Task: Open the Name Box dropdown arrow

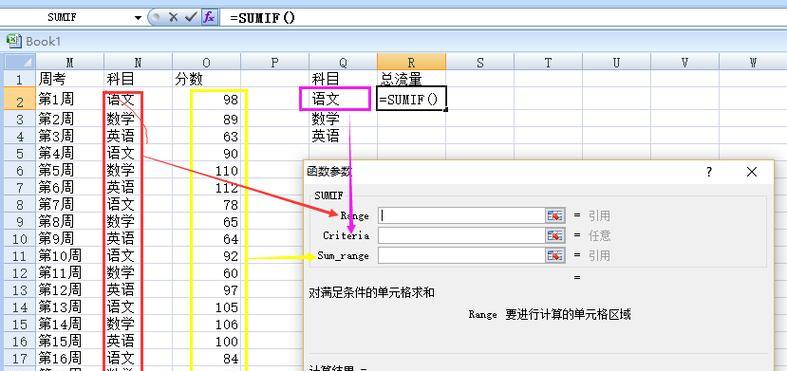Action: point(138,18)
